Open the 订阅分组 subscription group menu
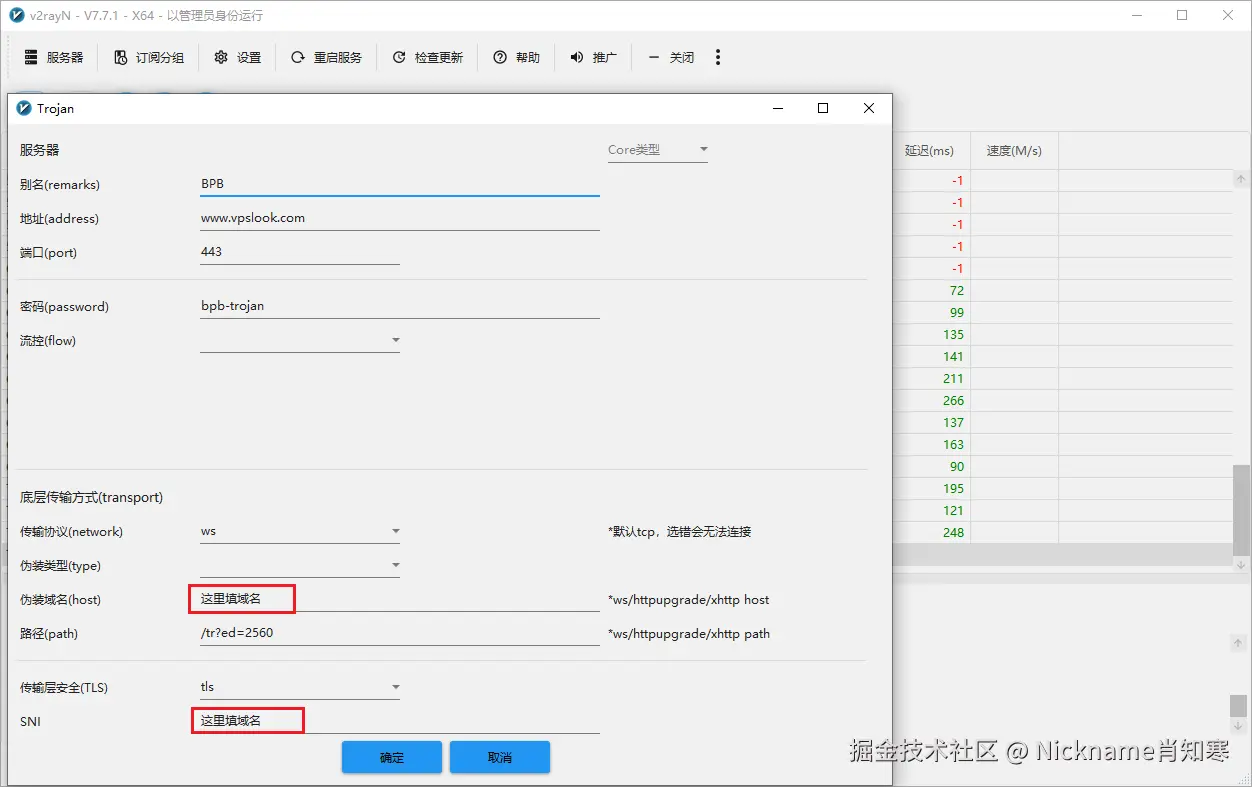 click(x=149, y=58)
